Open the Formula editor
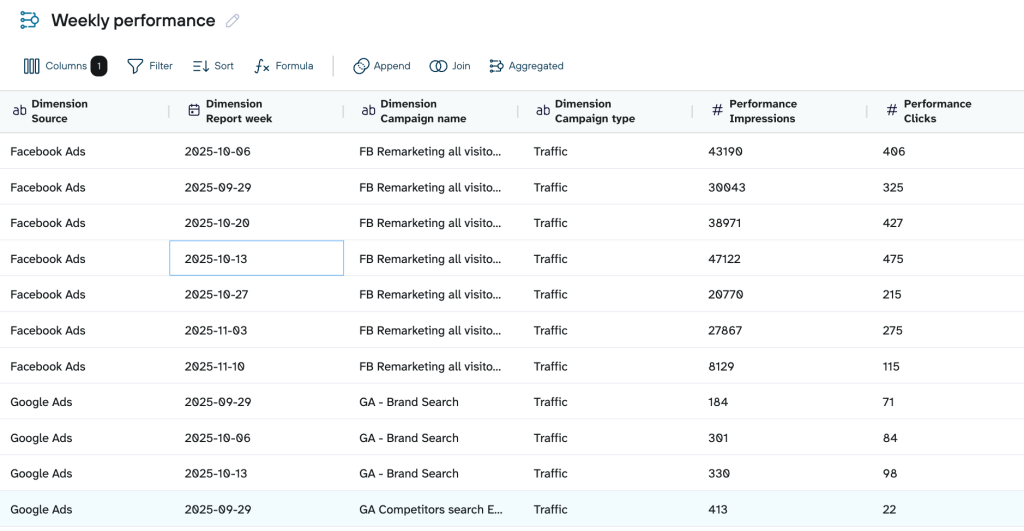 point(284,66)
